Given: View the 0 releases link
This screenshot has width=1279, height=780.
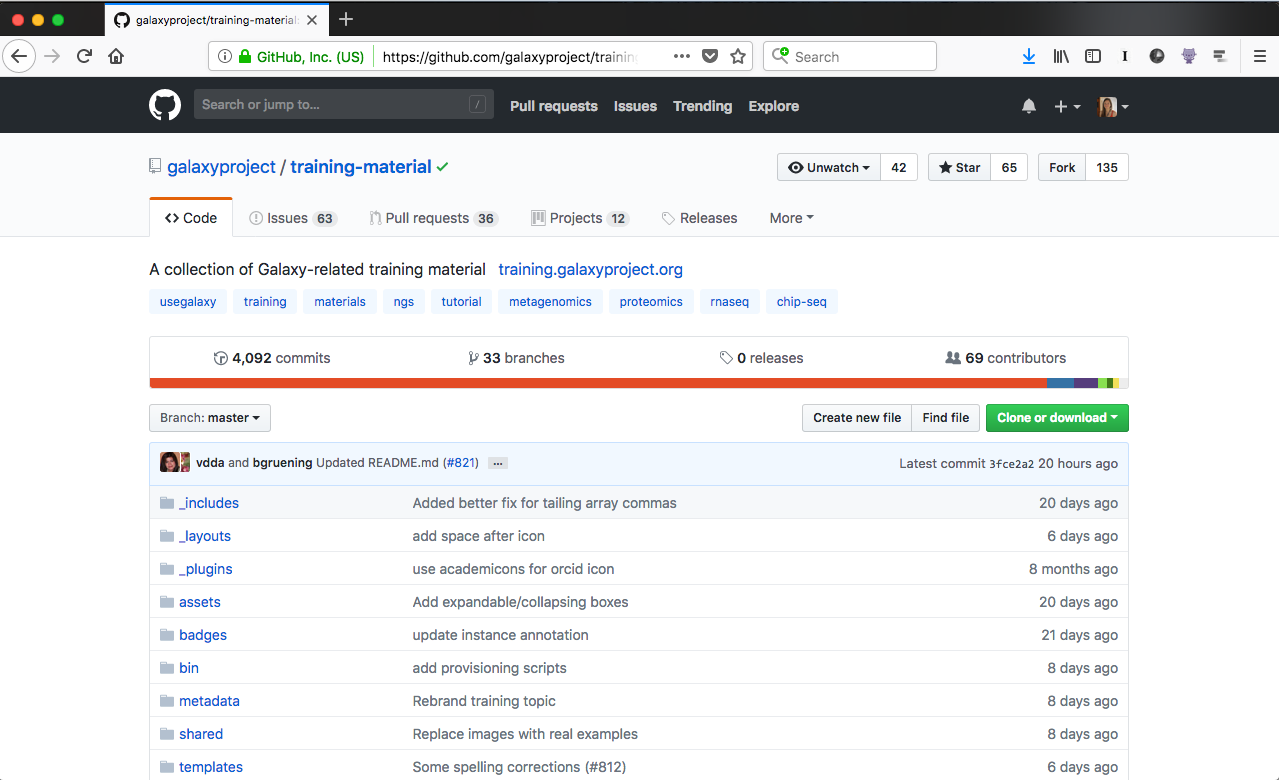Looking at the screenshot, I should point(761,358).
